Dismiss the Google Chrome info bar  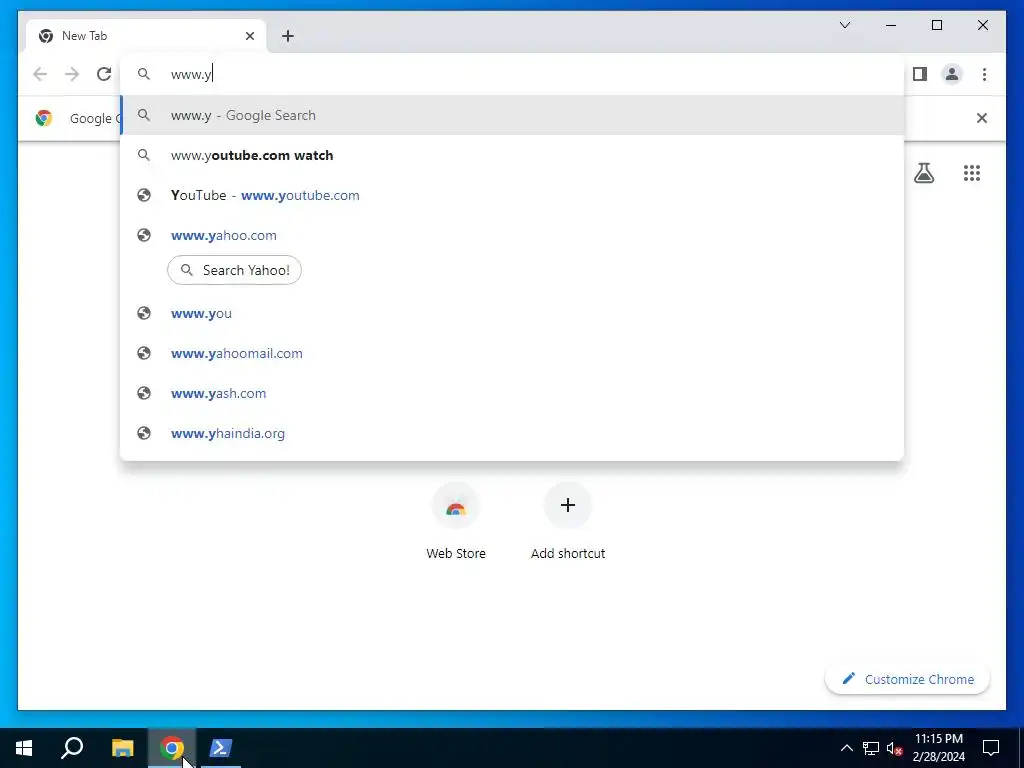(x=982, y=118)
